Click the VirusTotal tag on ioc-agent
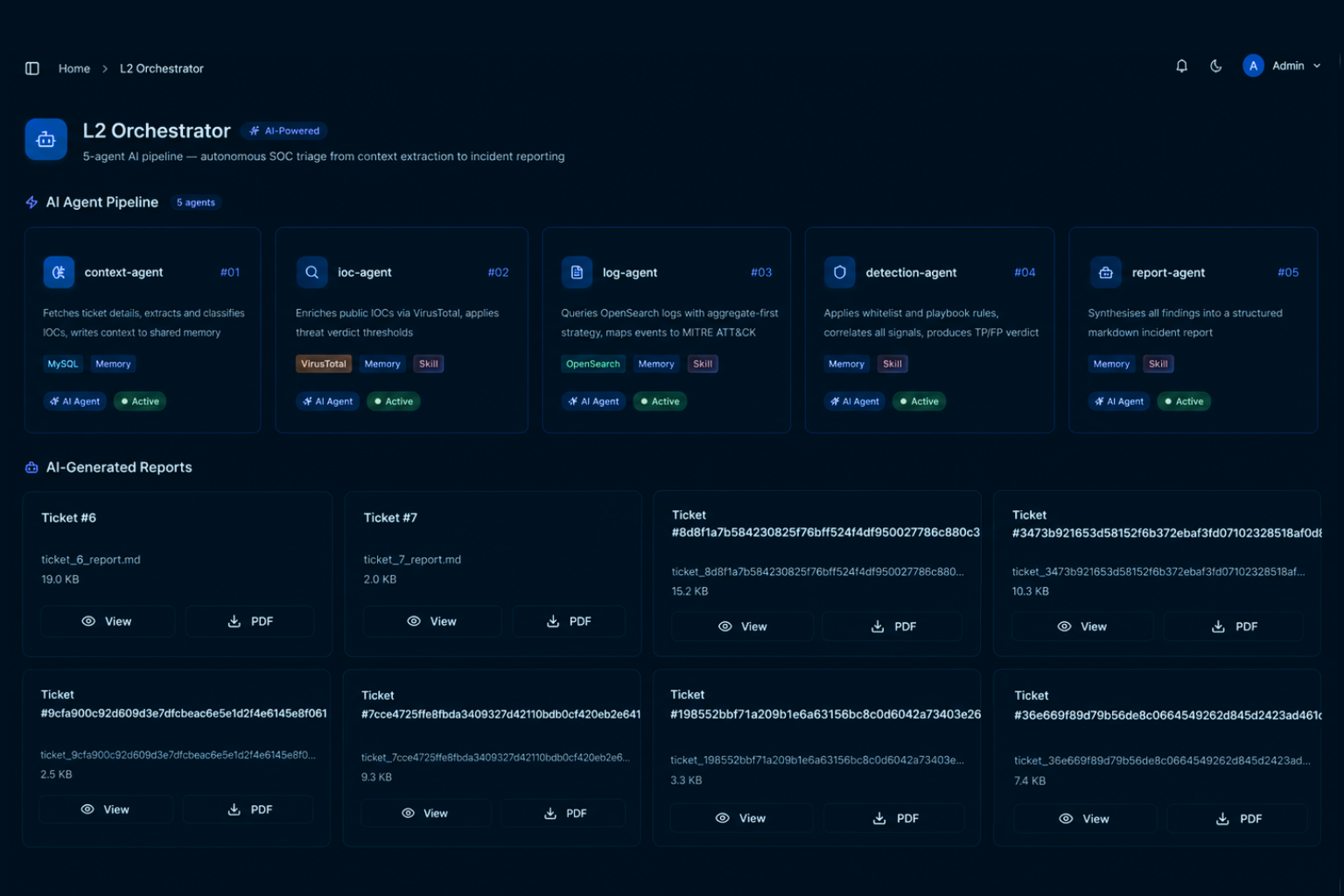The width and height of the screenshot is (1344, 896). [324, 364]
